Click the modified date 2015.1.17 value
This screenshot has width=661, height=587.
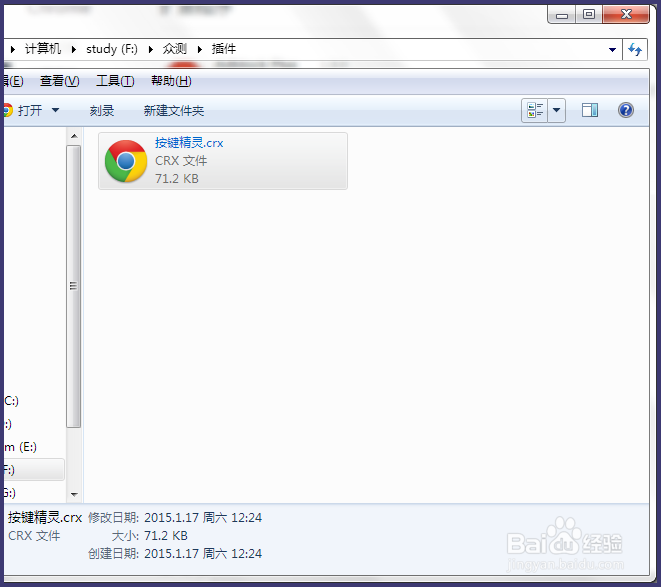203,517
